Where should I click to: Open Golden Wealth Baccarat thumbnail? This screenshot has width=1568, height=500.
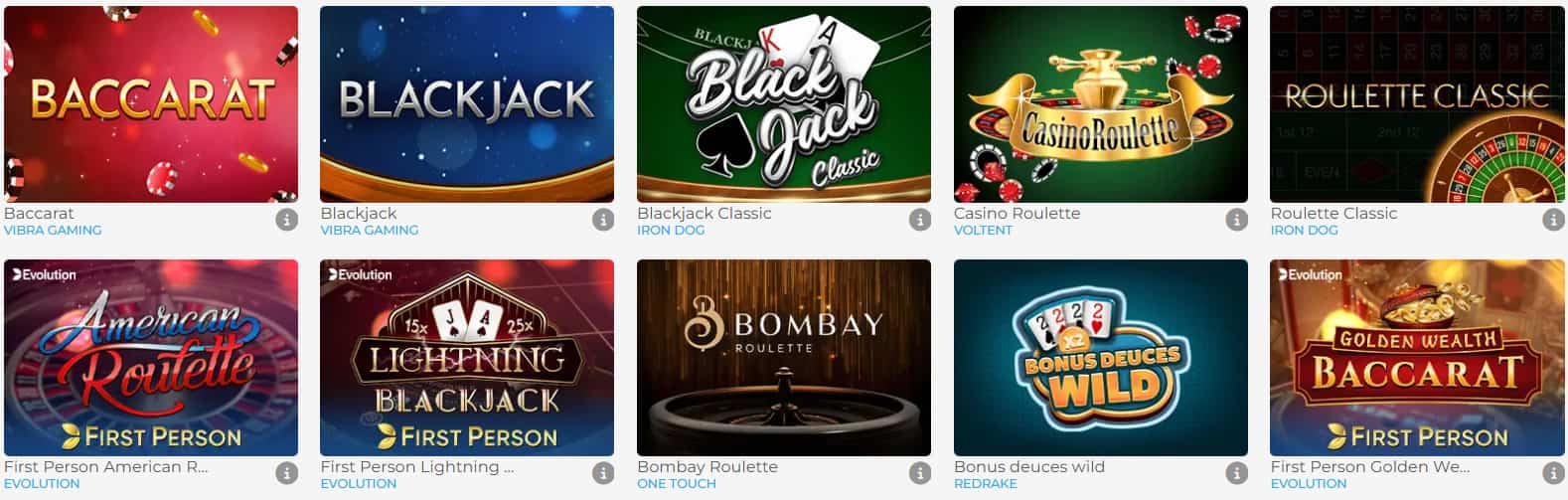coord(1417,358)
